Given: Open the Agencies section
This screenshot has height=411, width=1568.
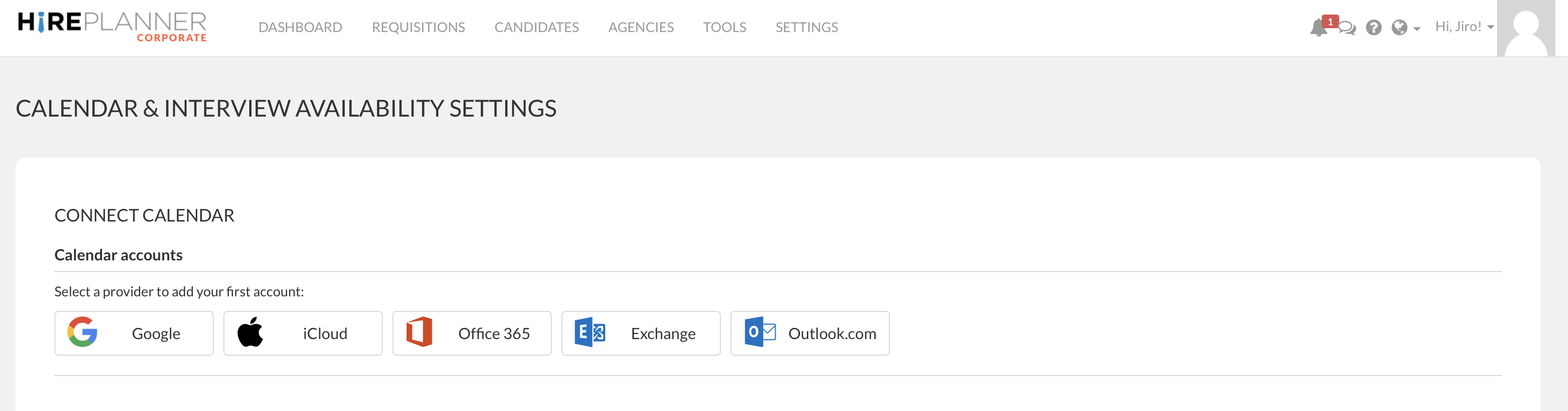Looking at the screenshot, I should 641,27.
